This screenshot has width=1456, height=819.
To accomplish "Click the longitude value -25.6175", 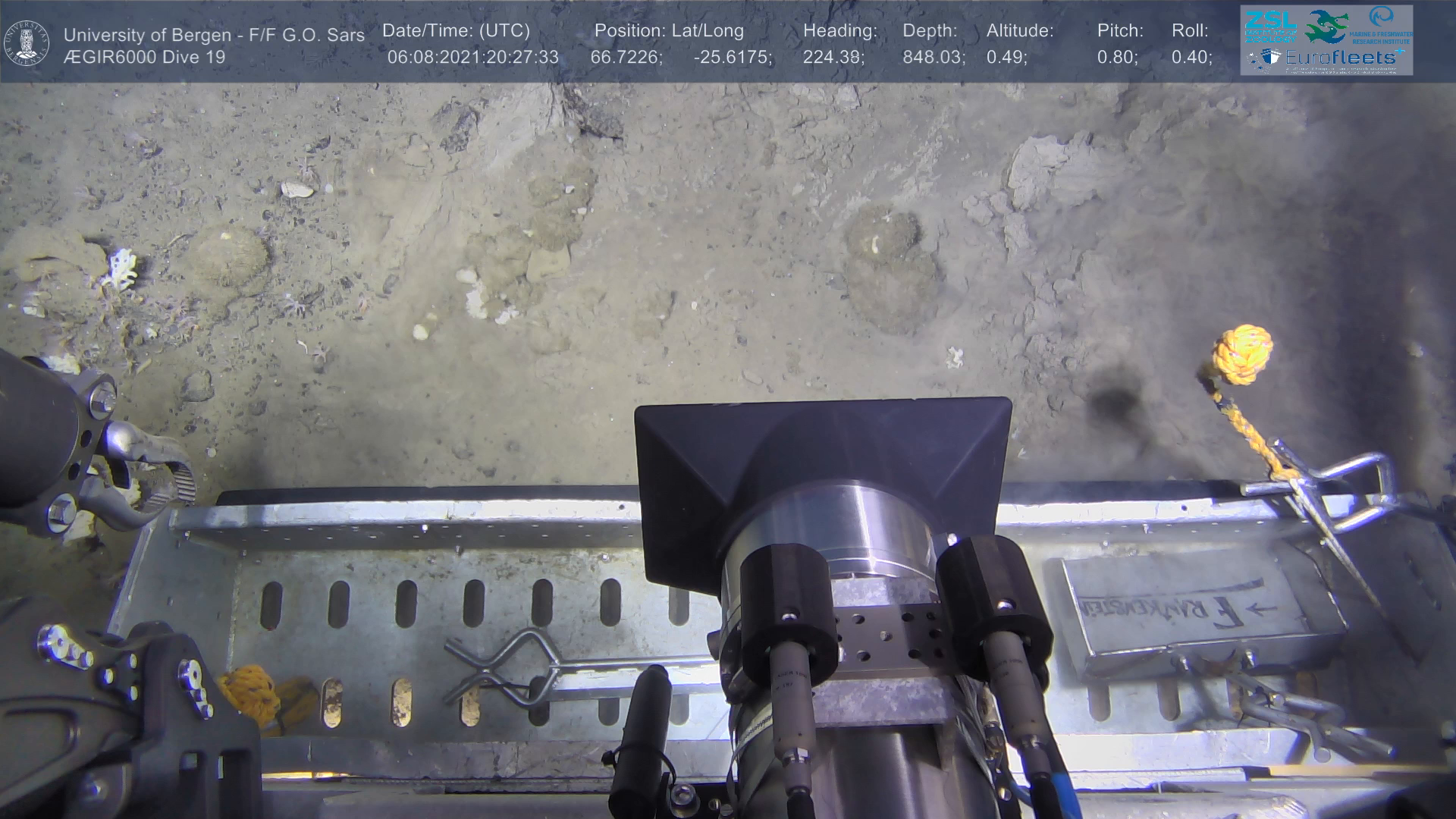I will coord(733,58).
